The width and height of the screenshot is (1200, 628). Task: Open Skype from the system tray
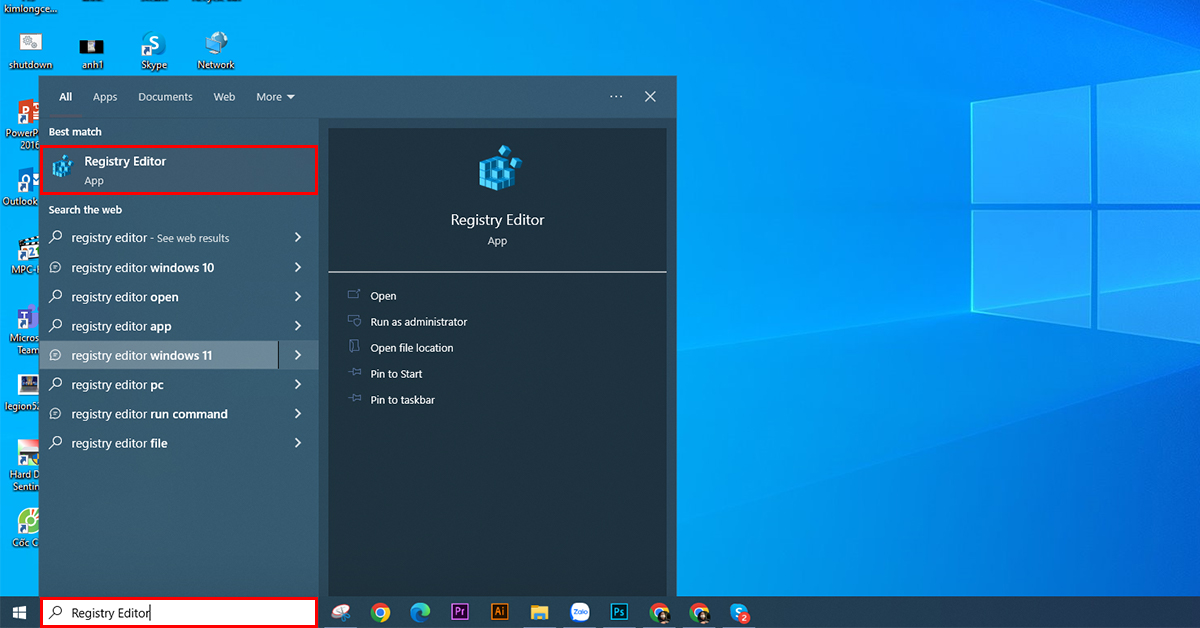click(741, 611)
